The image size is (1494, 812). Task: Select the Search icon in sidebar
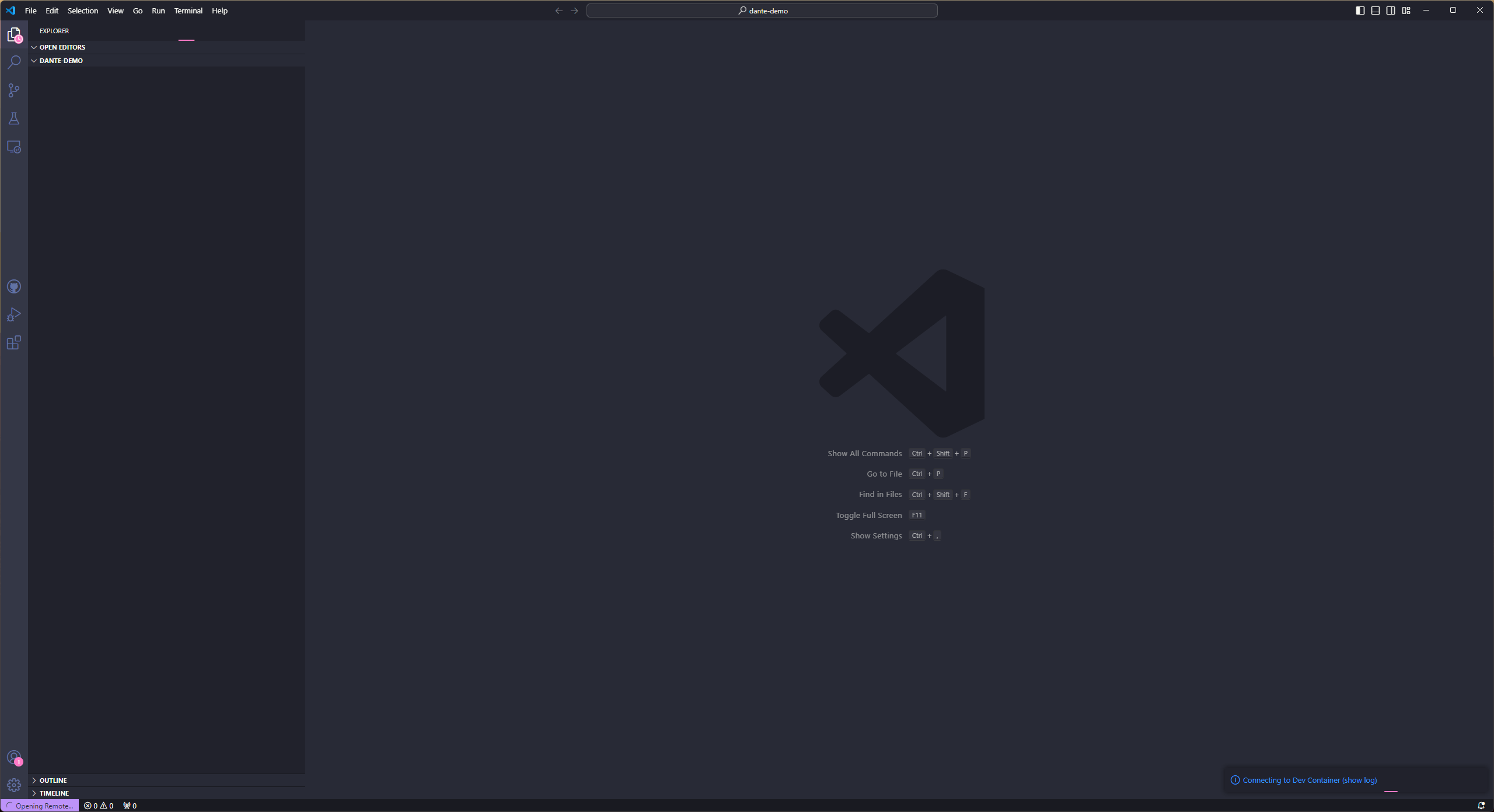(14, 62)
